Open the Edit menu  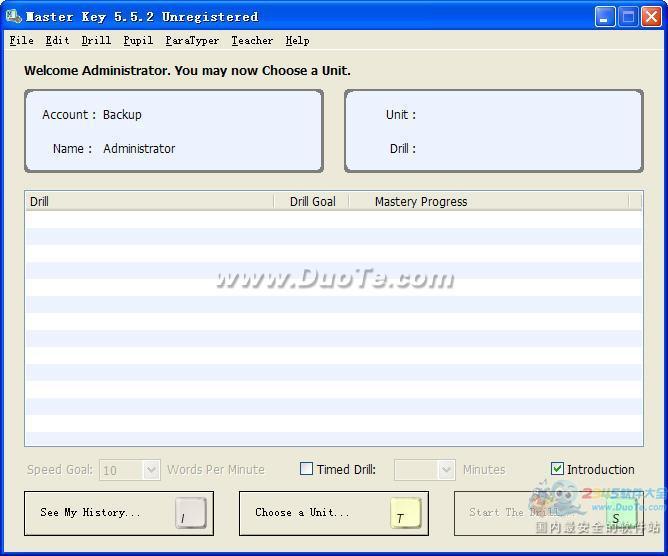tap(57, 41)
